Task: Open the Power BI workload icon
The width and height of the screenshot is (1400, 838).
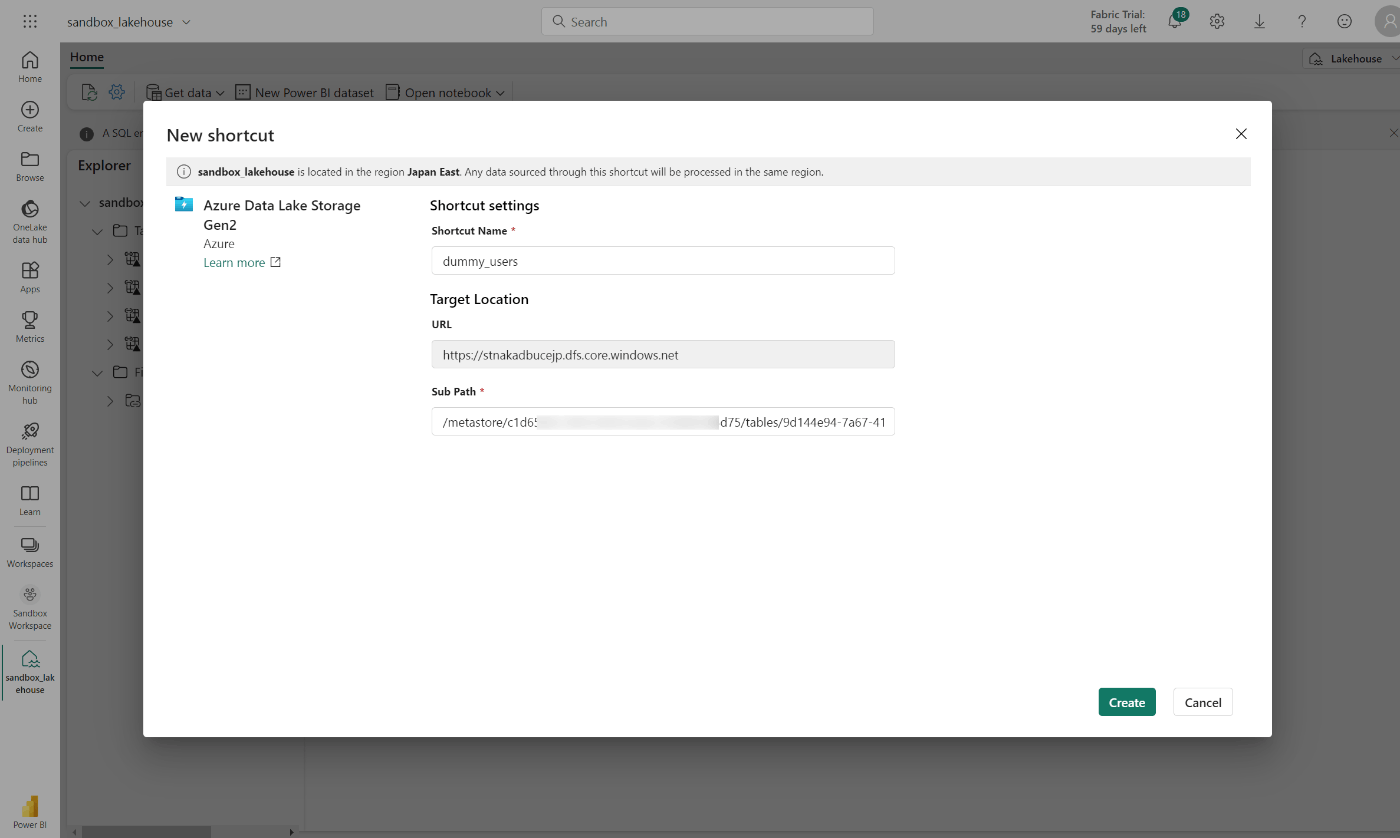Action: click(29, 805)
